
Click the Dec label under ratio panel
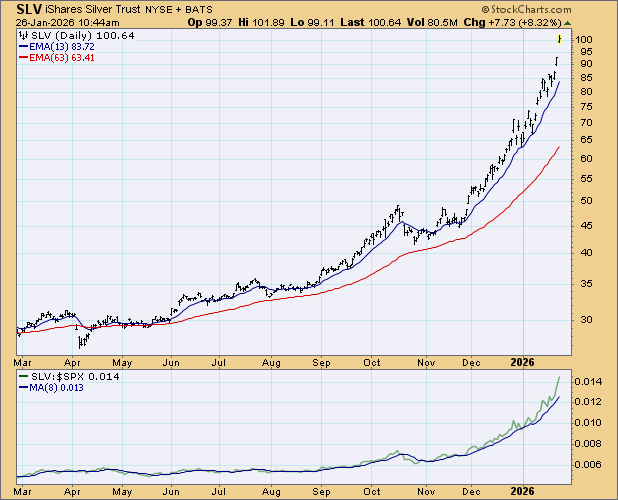[471, 491]
